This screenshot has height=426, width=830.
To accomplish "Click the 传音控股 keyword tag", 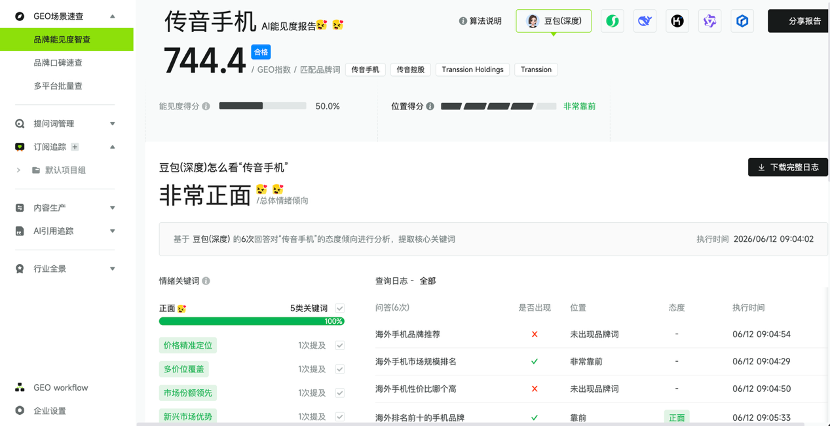I will [411, 70].
